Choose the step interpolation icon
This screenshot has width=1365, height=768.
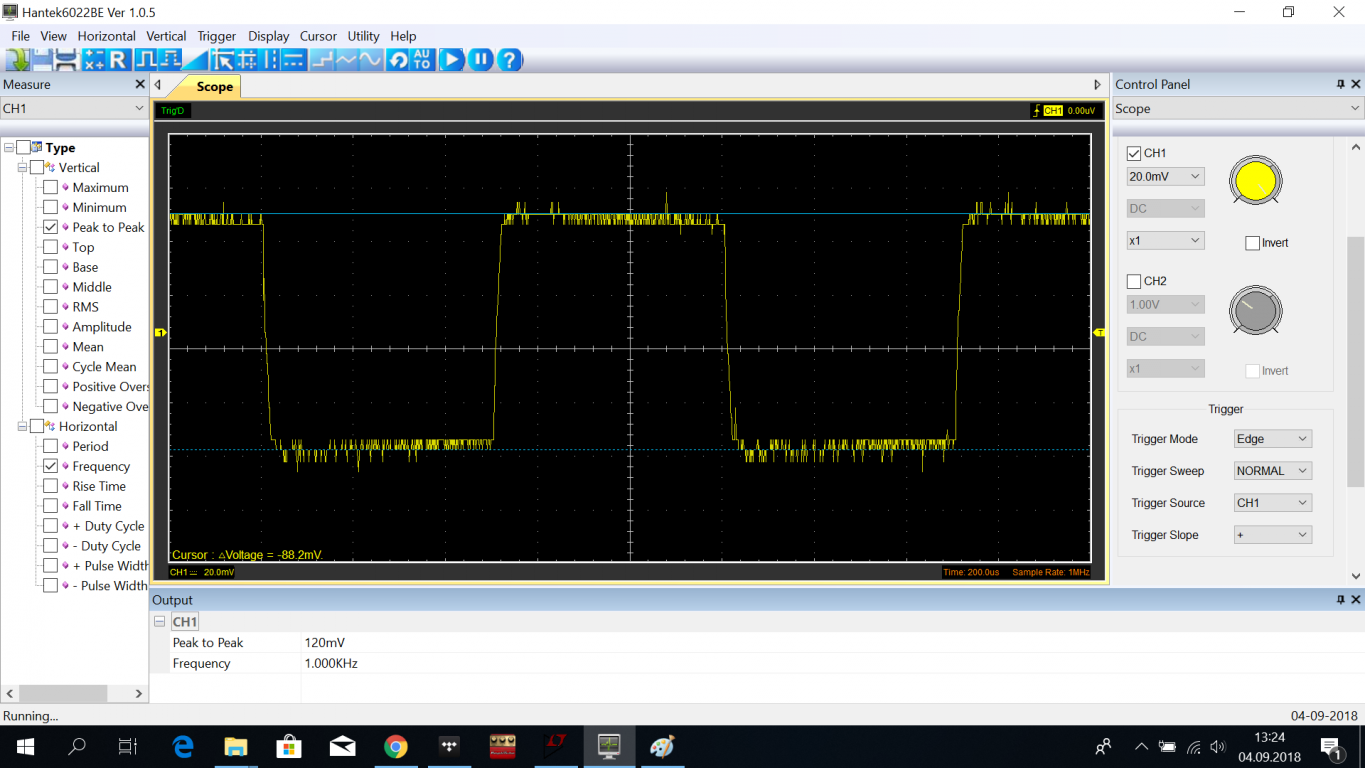(322, 60)
